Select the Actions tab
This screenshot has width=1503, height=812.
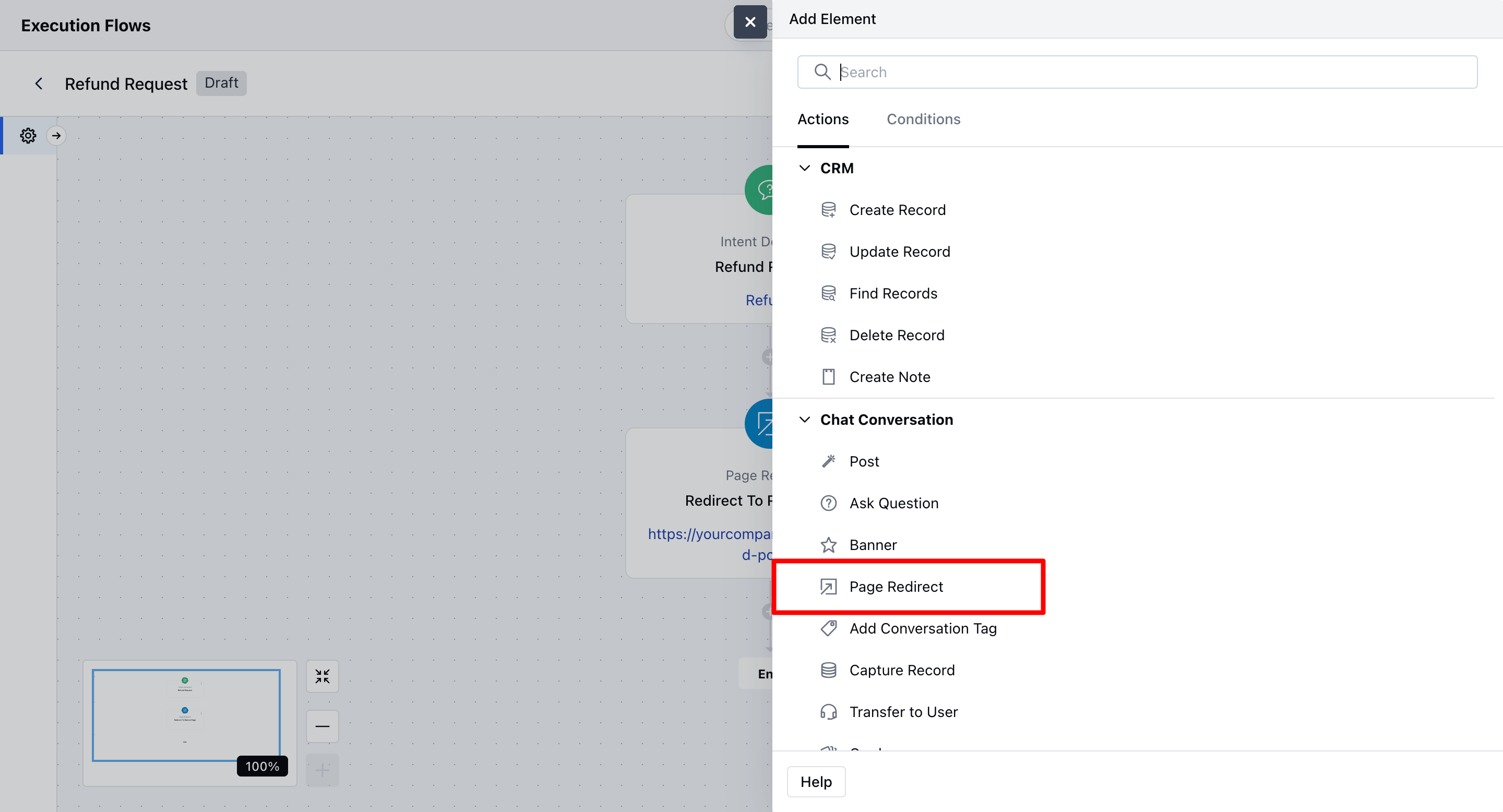(x=822, y=119)
